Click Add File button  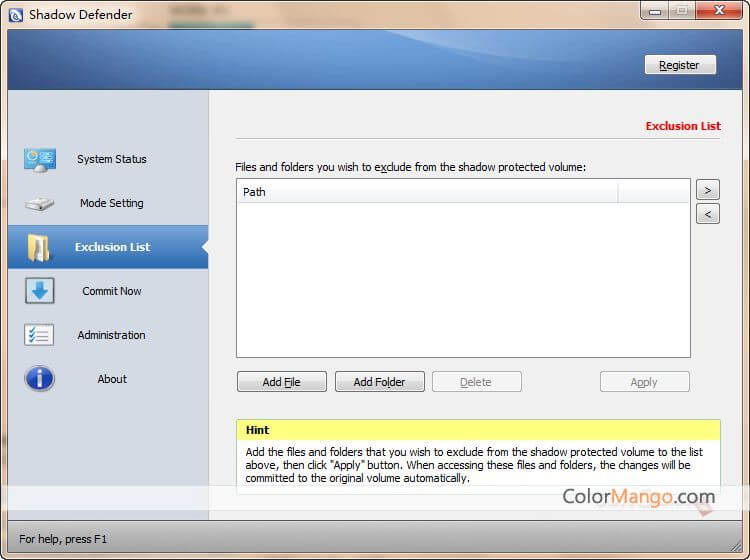[282, 382]
